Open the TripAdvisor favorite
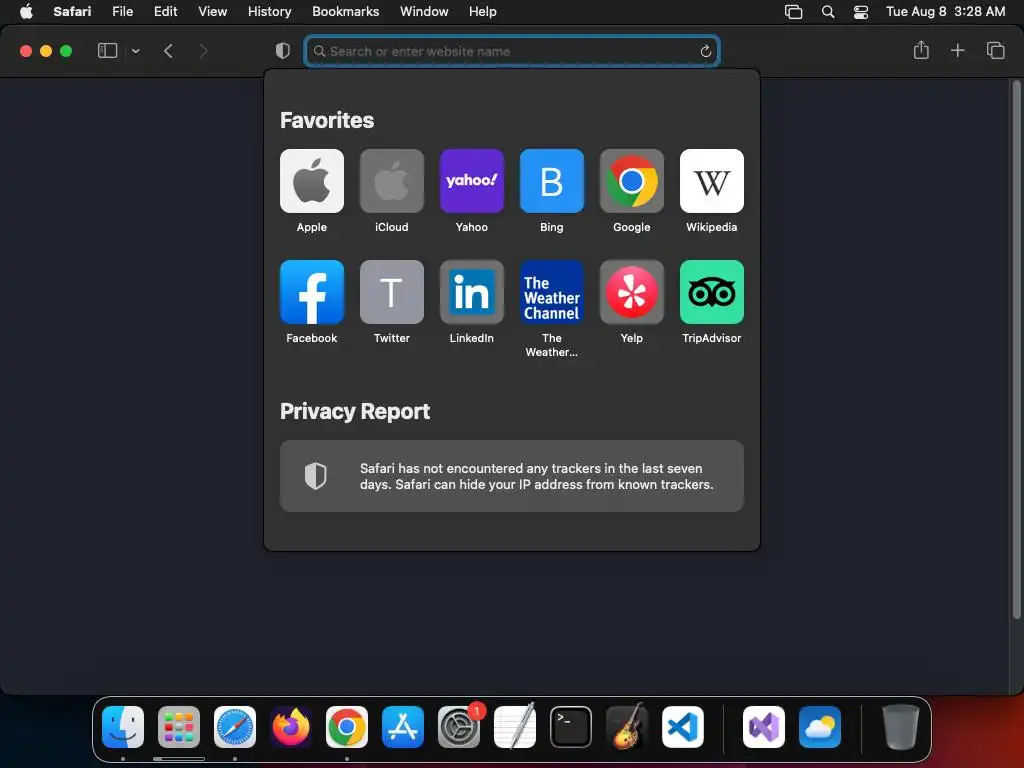 click(712, 292)
